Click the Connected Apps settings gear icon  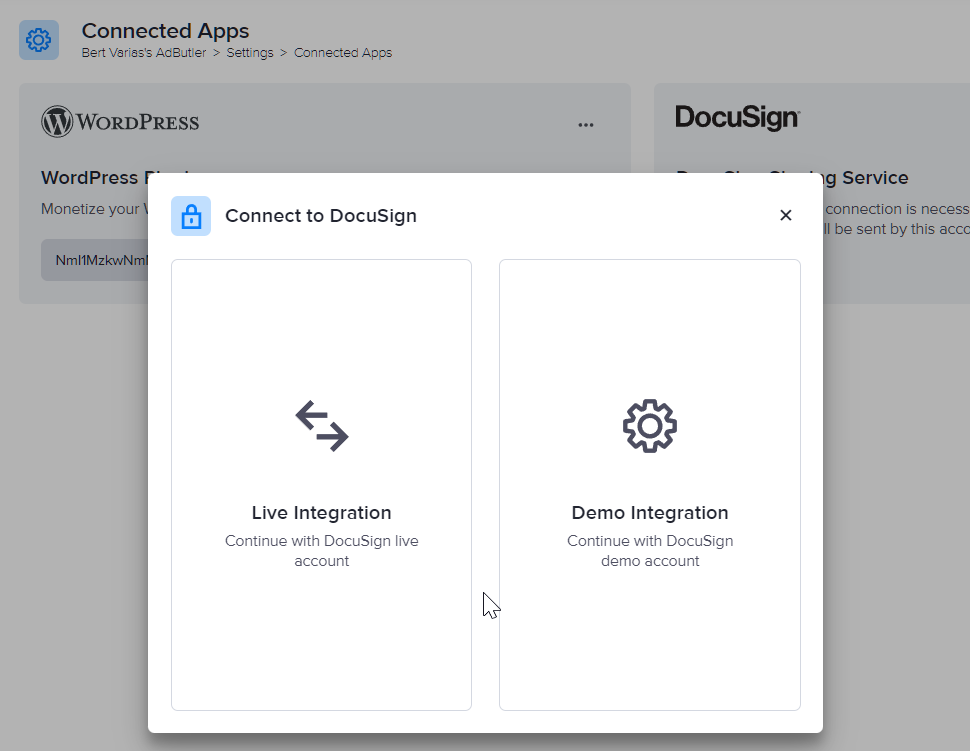pos(39,40)
